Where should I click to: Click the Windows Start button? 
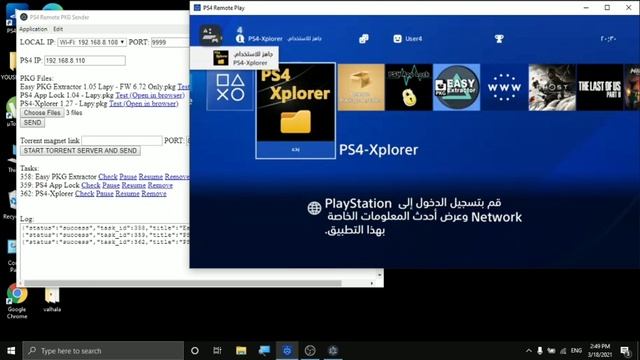pyautogui.click(x=11, y=351)
